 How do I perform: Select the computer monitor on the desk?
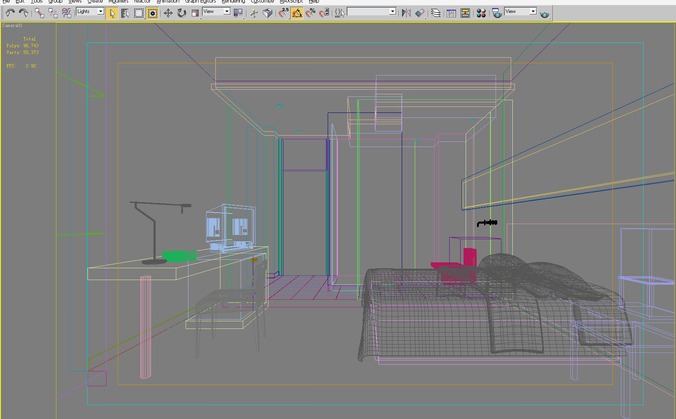pyautogui.click(x=230, y=228)
